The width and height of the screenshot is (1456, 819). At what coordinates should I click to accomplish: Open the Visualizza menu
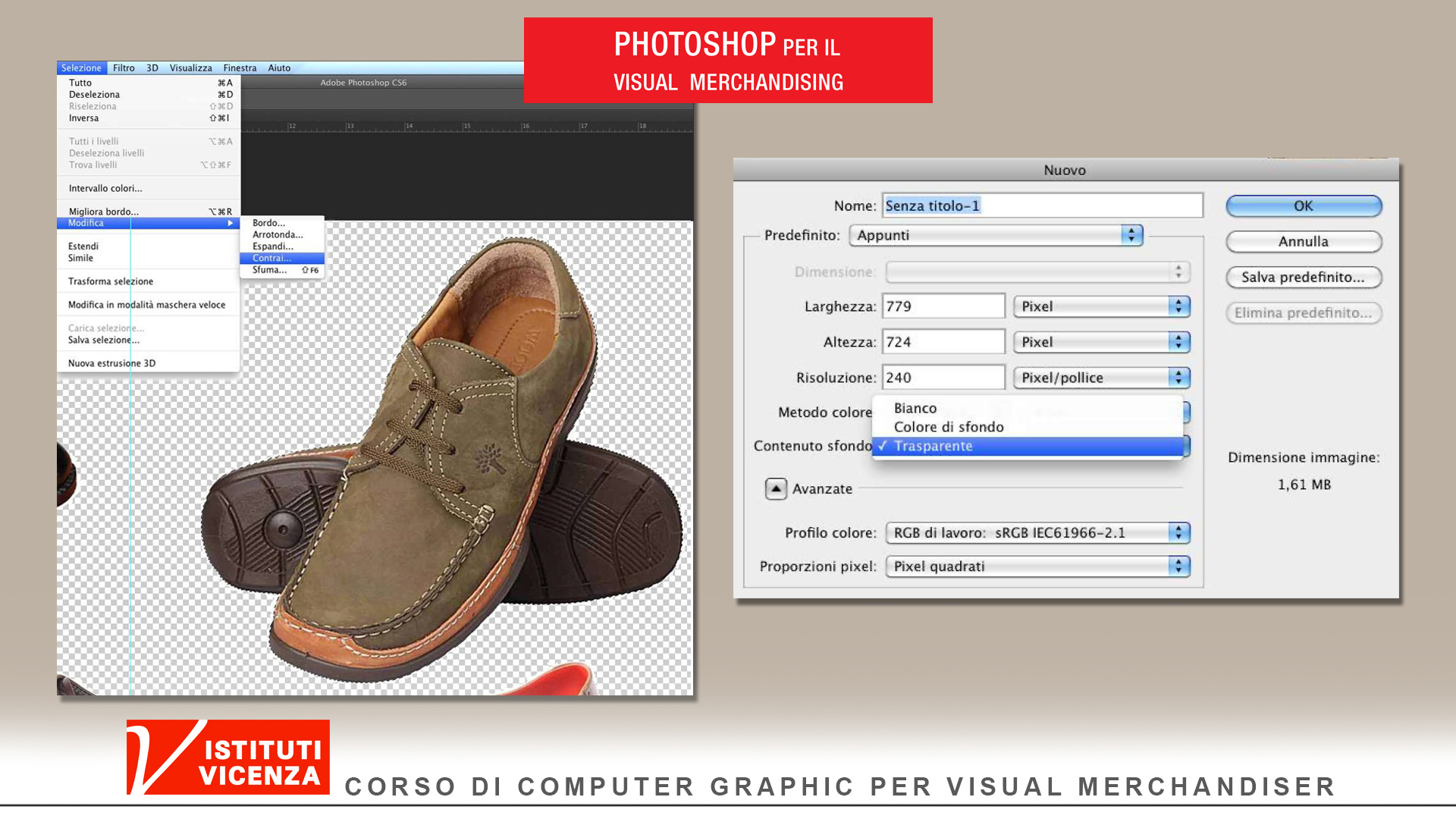pyautogui.click(x=190, y=67)
